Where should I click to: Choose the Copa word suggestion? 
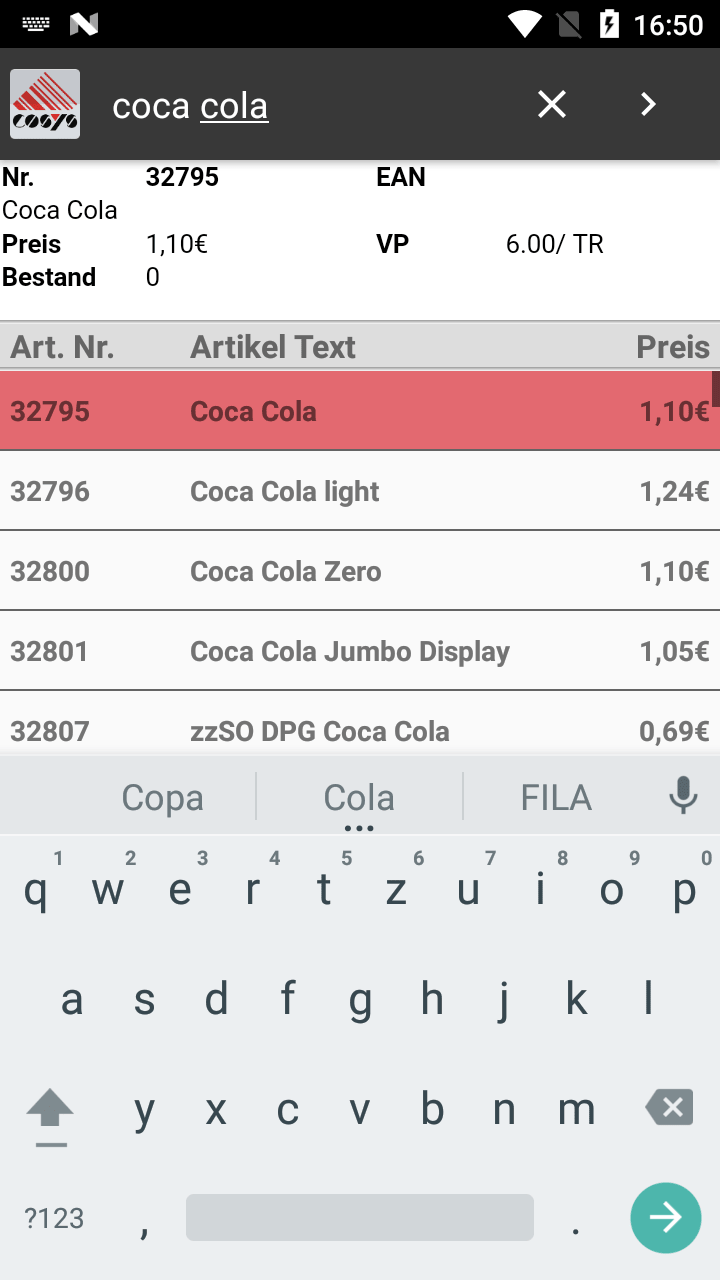pyautogui.click(x=162, y=797)
